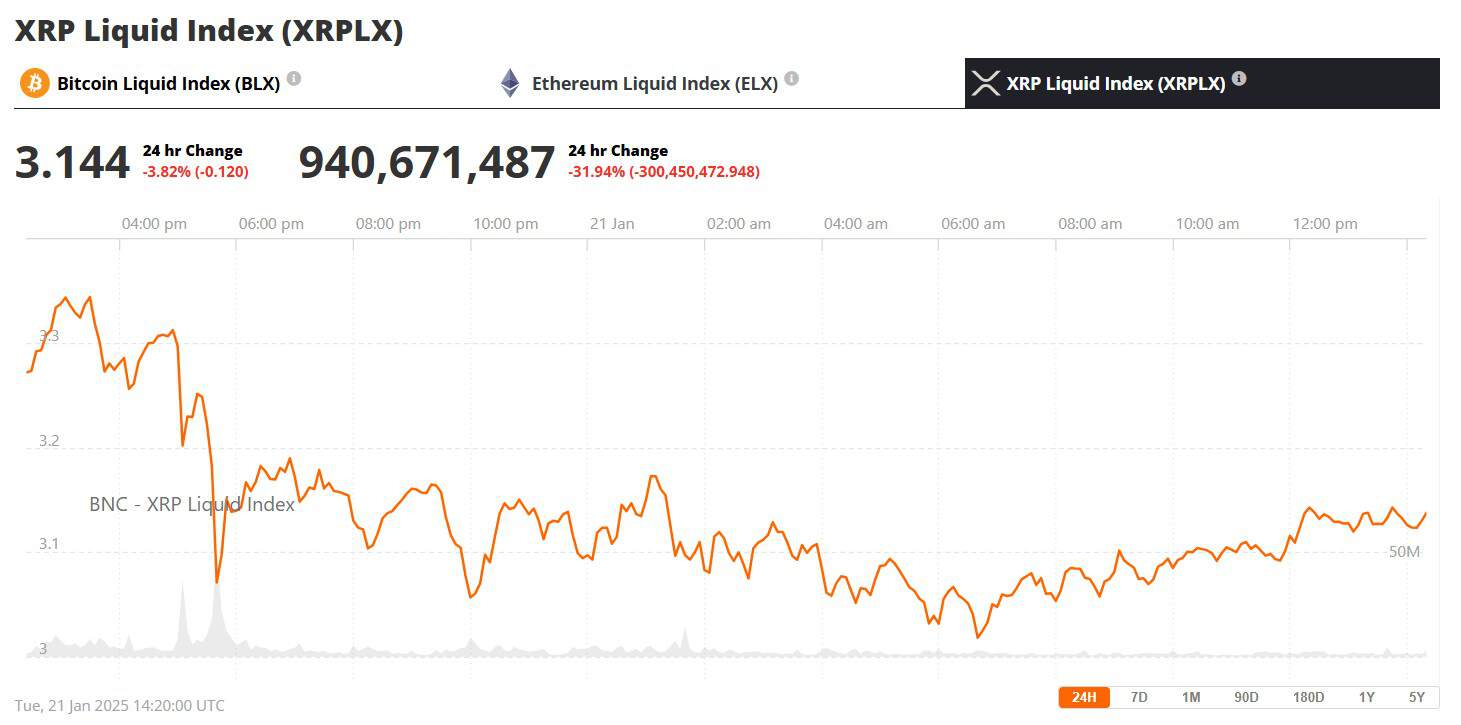Screen dimensions: 1461x725
Task: Open info icon beside Bitcoin Liquid Index
Action: click(x=294, y=78)
